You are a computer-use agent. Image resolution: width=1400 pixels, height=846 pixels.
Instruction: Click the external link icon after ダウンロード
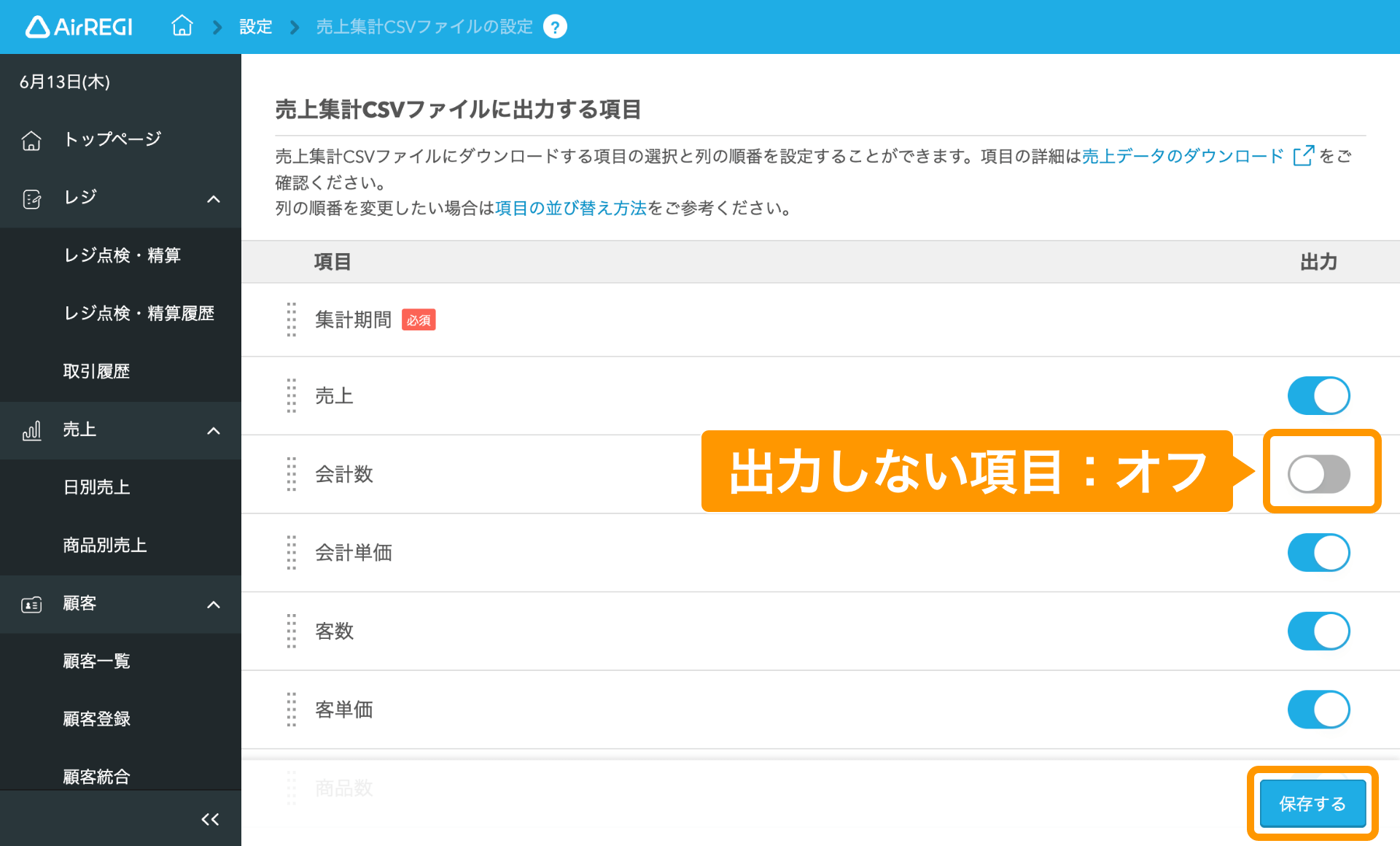click(x=1303, y=155)
